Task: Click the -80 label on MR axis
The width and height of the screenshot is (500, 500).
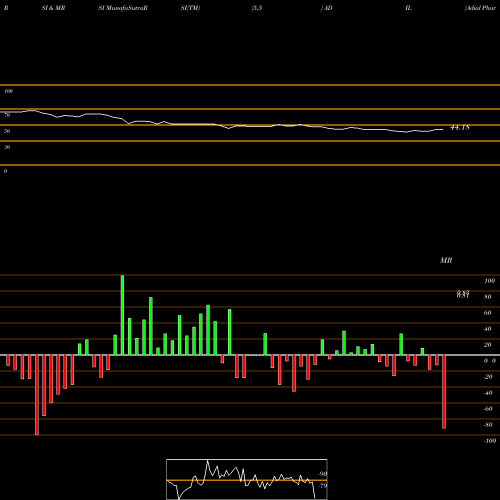Action: (488, 425)
